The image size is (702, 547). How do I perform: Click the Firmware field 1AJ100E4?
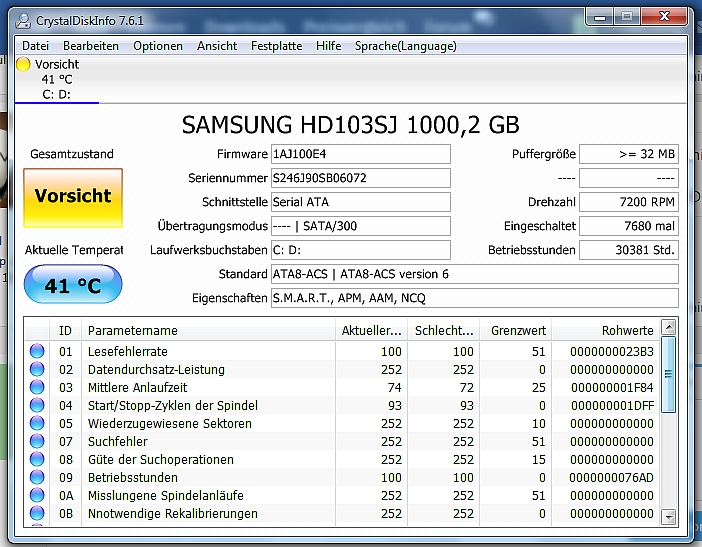[360, 154]
